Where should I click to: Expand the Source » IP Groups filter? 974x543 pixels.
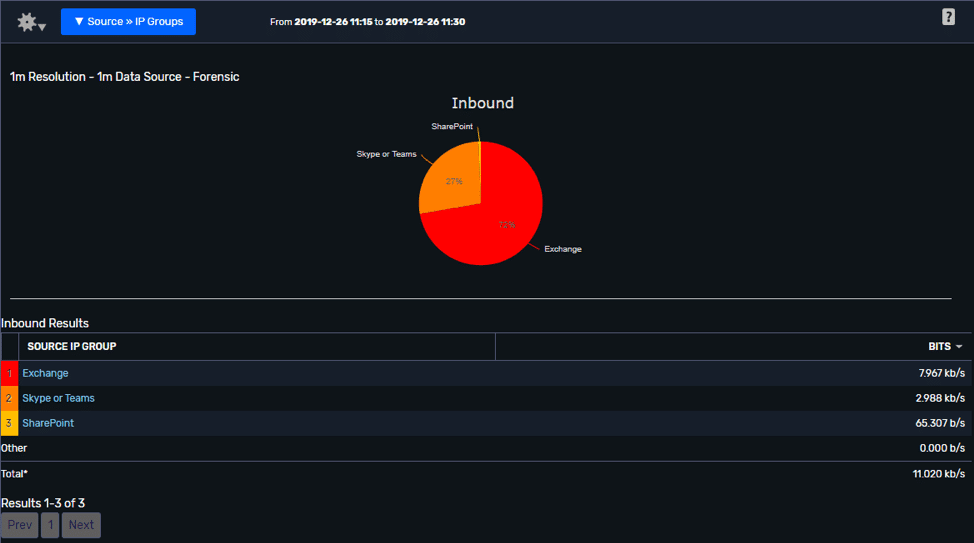point(129,22)
